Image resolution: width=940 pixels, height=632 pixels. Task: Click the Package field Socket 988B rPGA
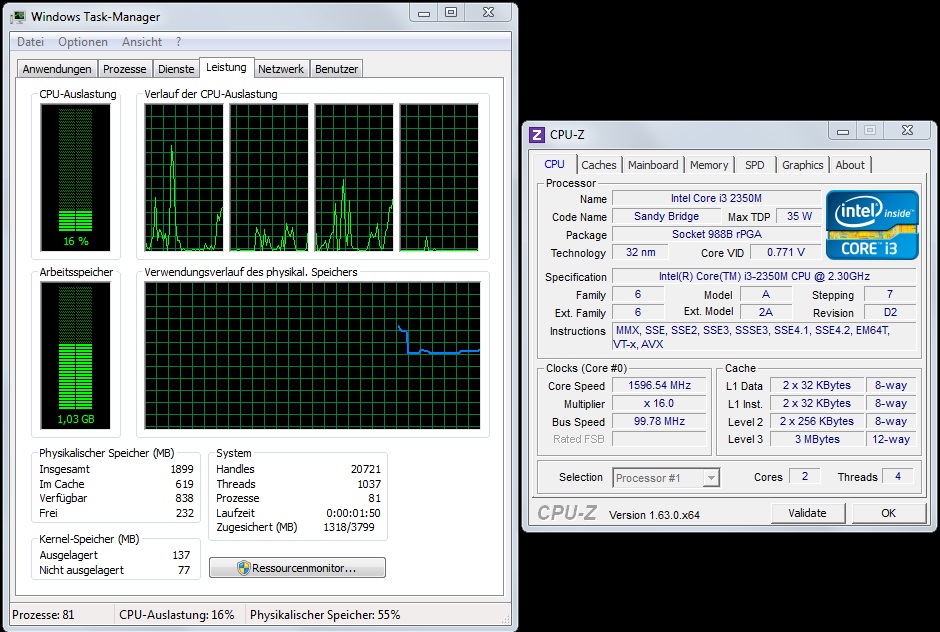(x=716, y=234)
